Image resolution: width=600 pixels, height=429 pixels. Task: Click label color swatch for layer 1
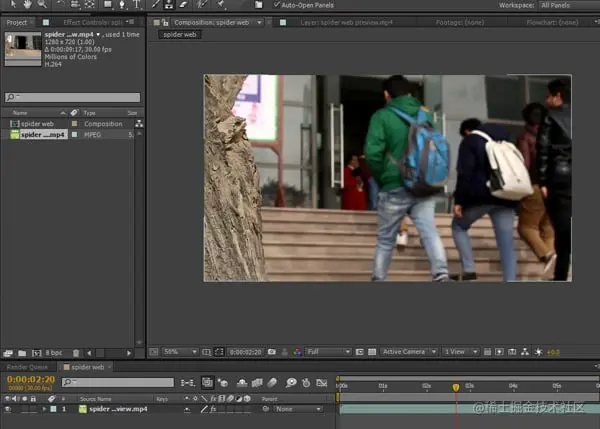click(53, 409)
